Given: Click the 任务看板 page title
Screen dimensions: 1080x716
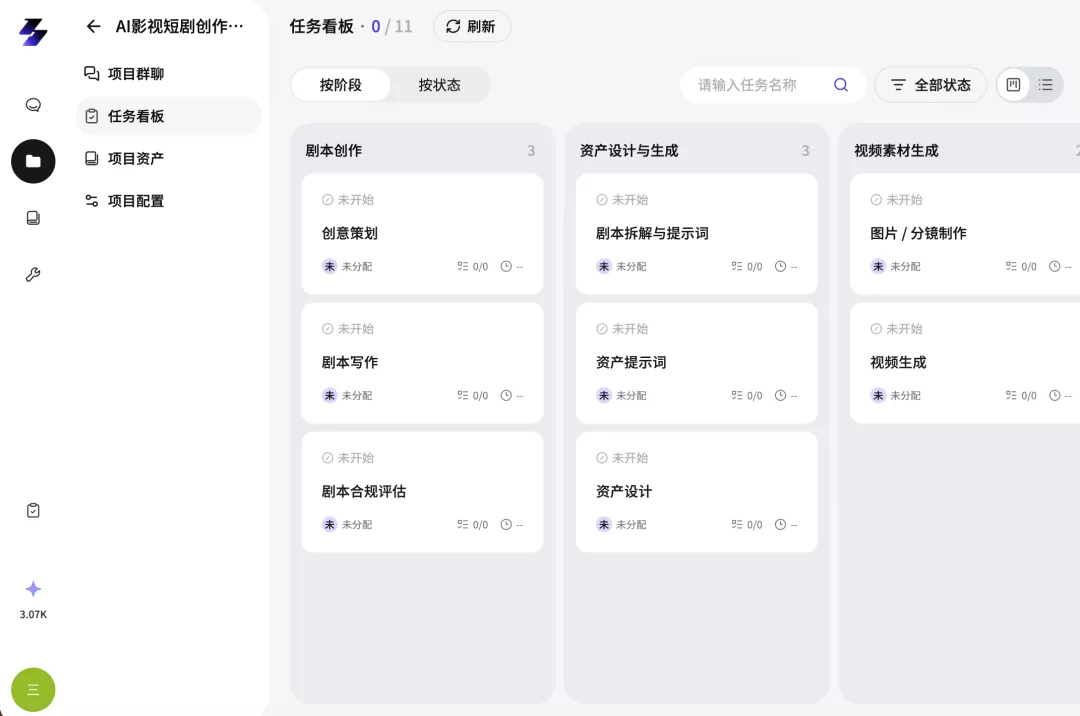Looking at the screenshot, I should pos(322,26).
